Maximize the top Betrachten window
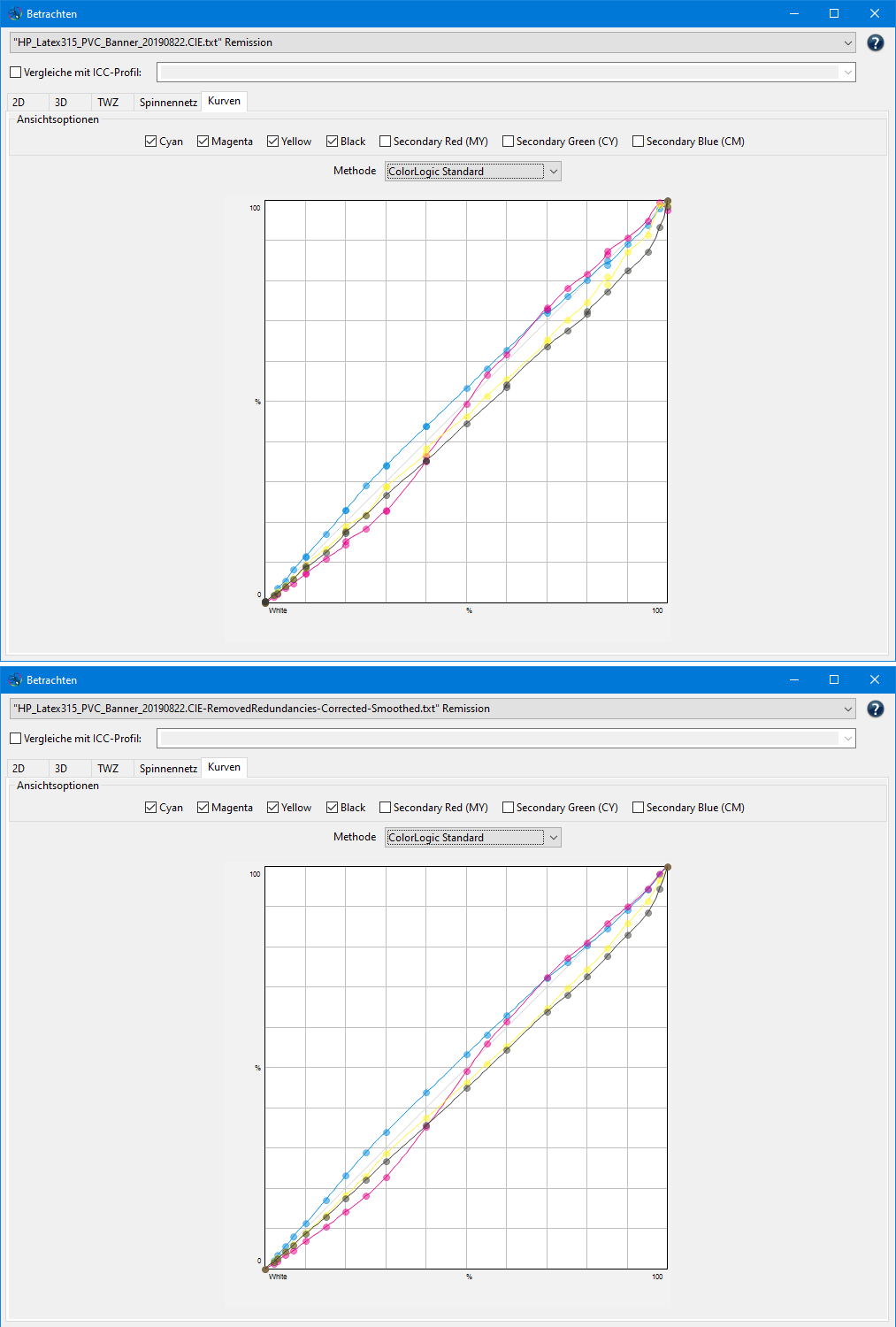Image resolution: width=896 pixels, height=1327 pixels. click(833, 14)
